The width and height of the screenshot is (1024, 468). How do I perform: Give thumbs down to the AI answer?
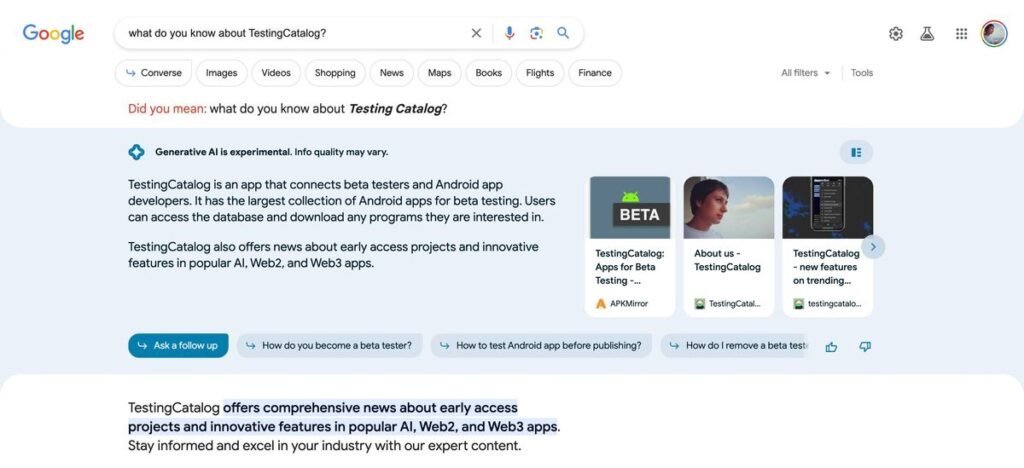click(x=865, y=347)
